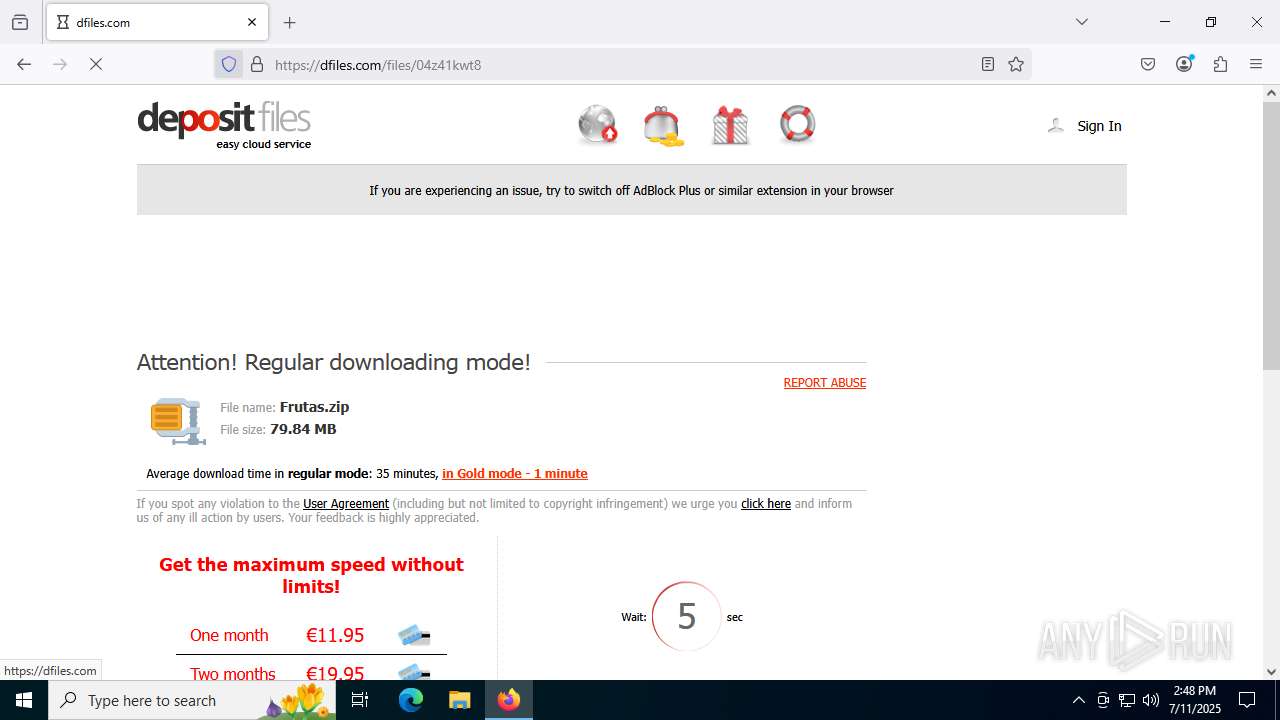This screenshot has width=1280, height=720.
Task: Launch Microsoft Edge from the taskbar
Action: coord(411,700)
